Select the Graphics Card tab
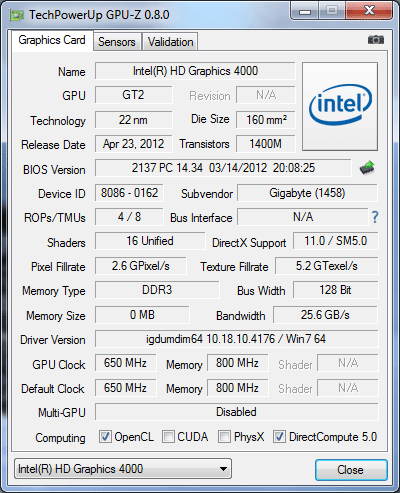This screenshot has height=493, width=400. click(x=52, y=40)
